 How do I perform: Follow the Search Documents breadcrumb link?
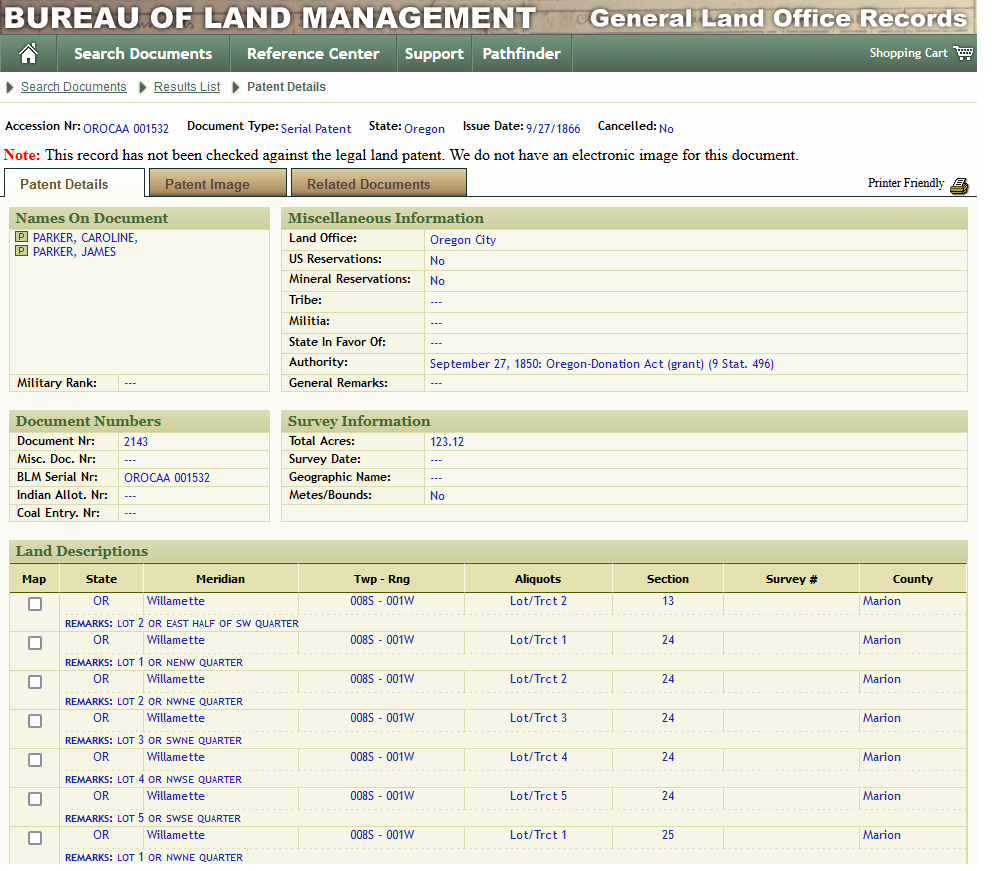[x=74, y=87]
